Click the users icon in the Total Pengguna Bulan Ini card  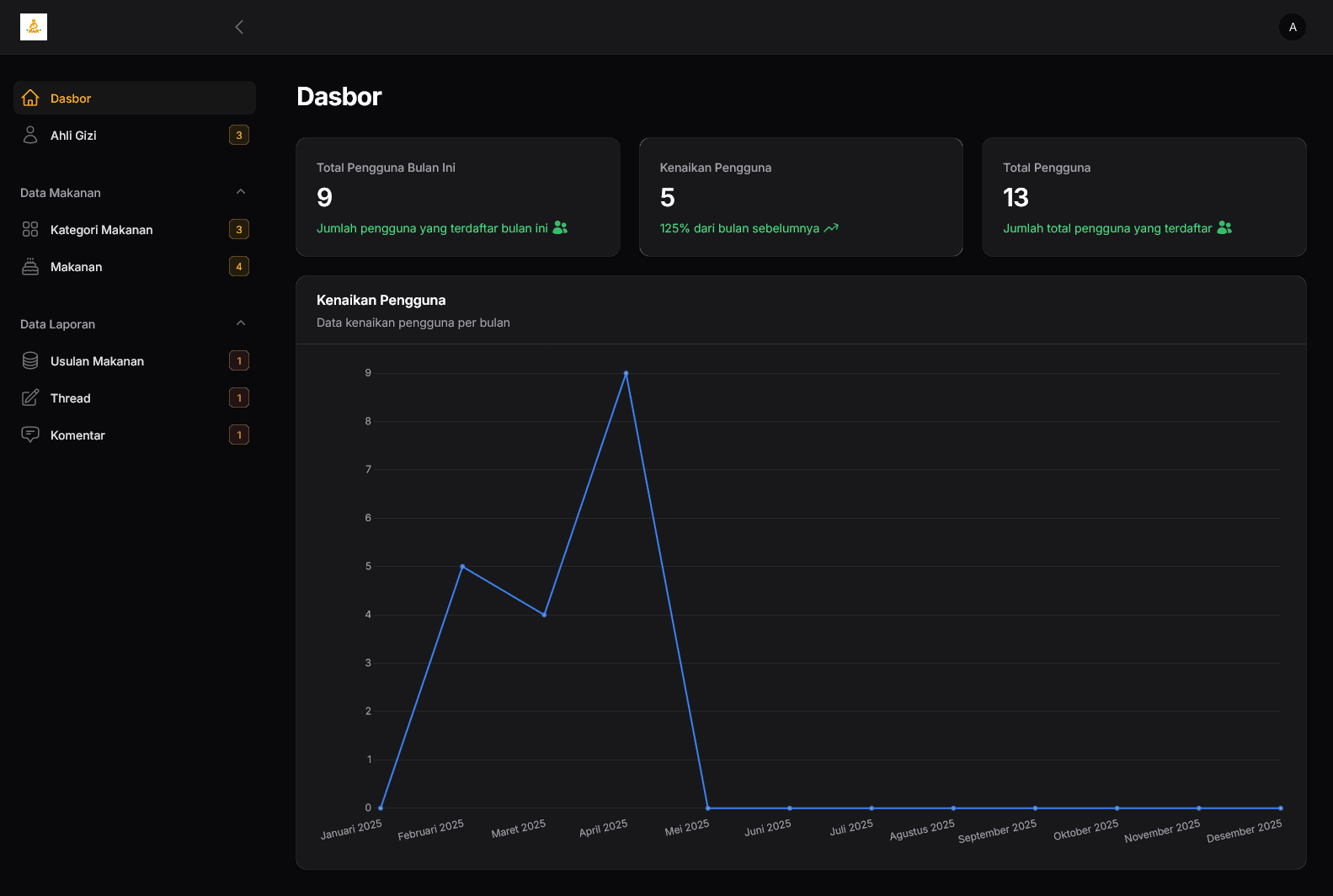point(560,227)
